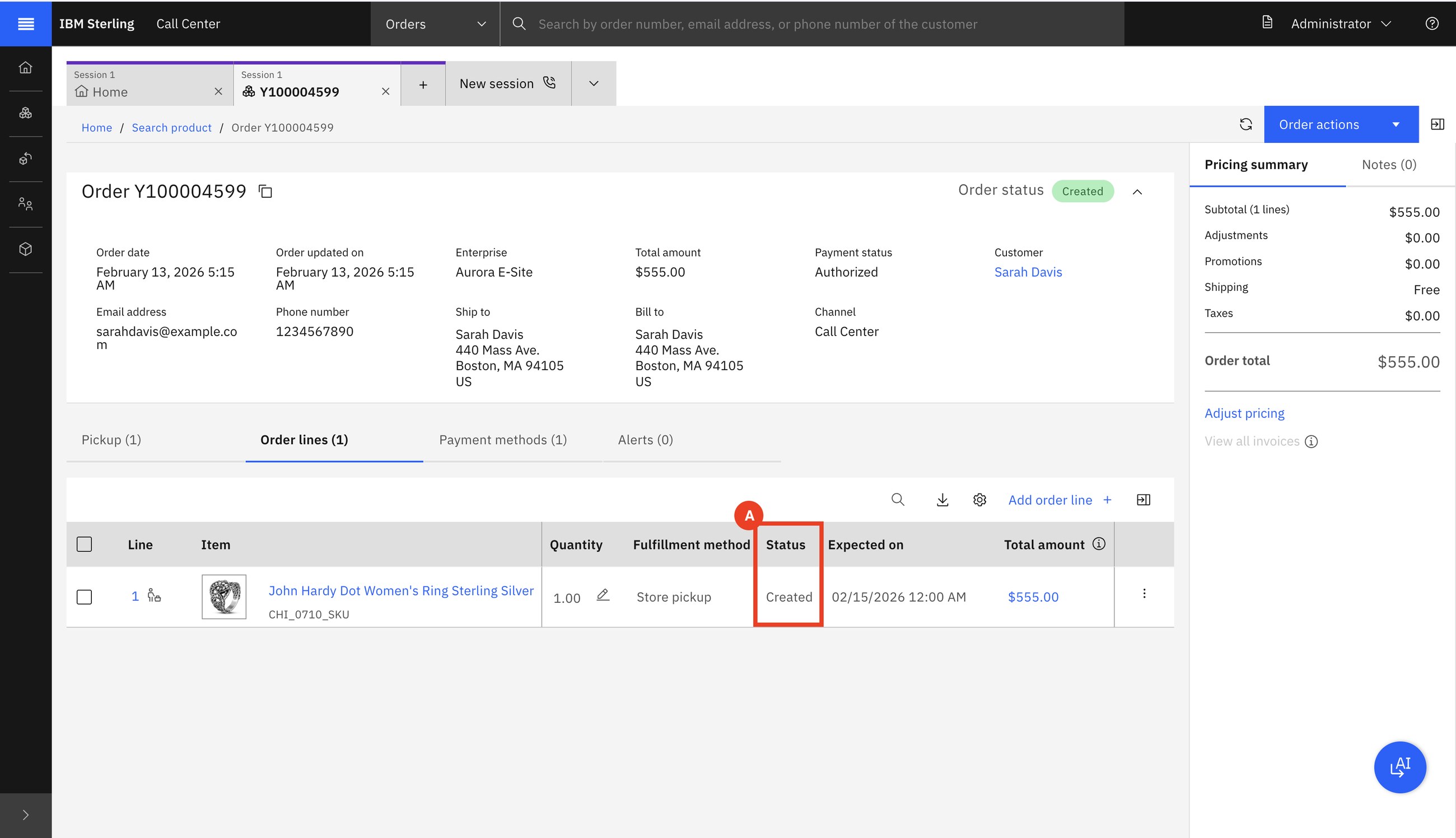Screen dimensions: 1456x838
Task: Close the Y100004599 session tab
Action: 386,91
